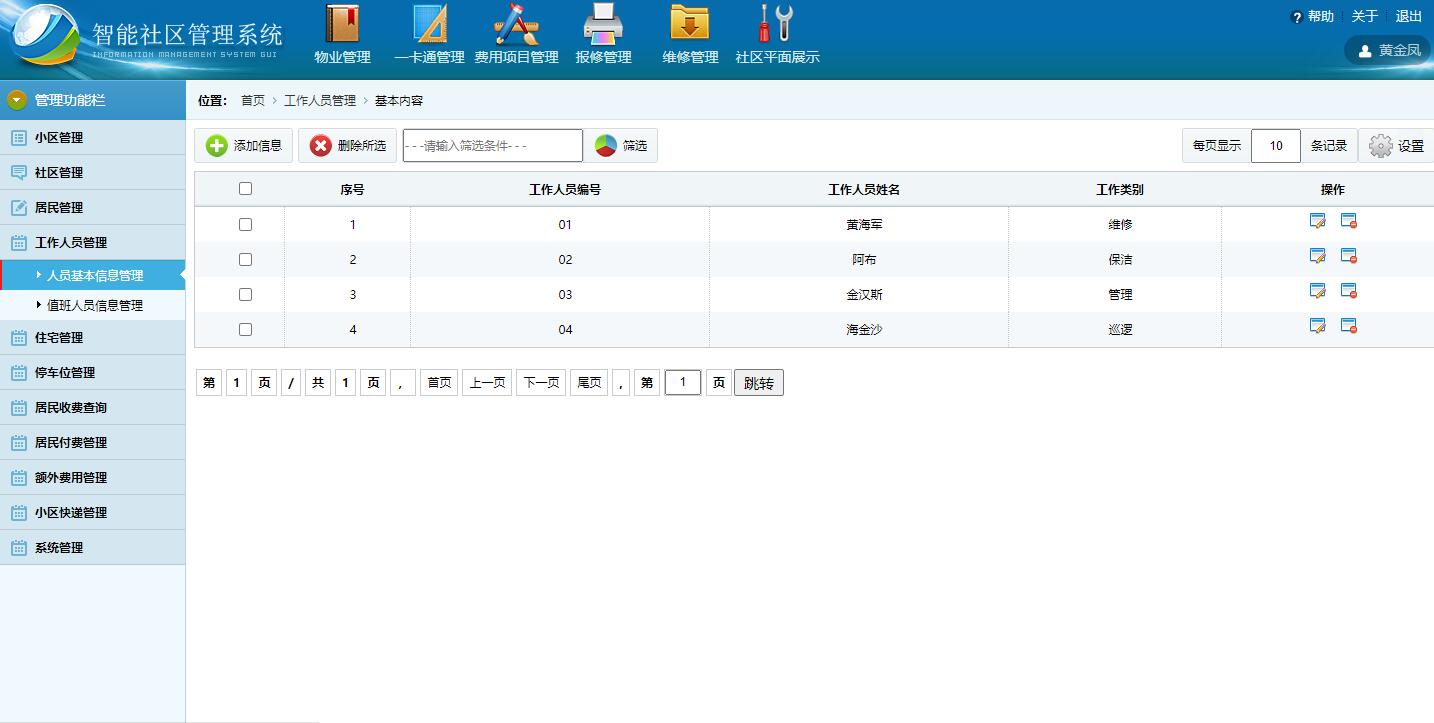
Task: Collapse the 工作人员管理 sidebar section
Action: 70,243
